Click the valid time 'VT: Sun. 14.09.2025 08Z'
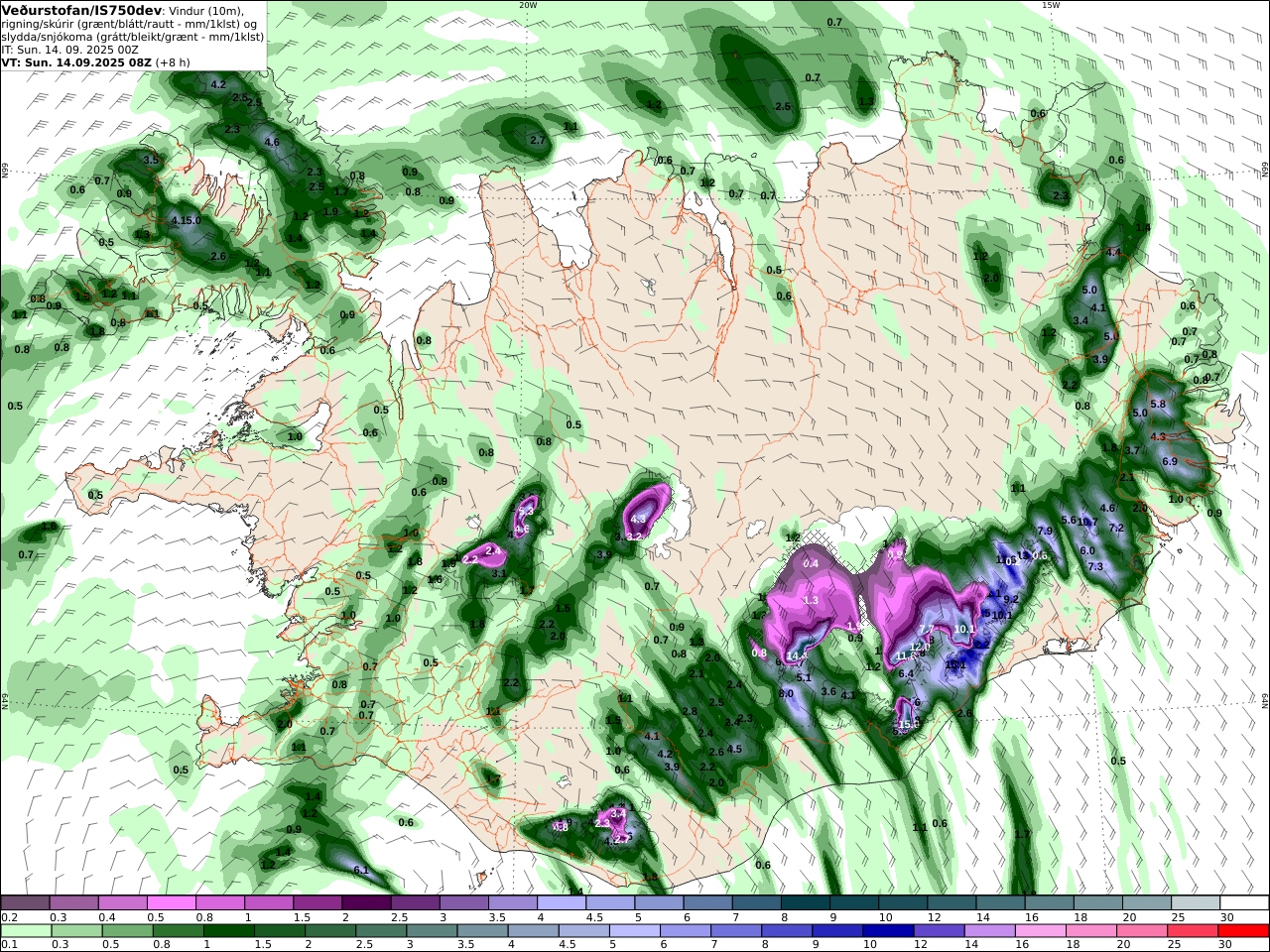The width and height of the screenshot is (1270, 952). pyautogui.click(x=76, y=62)
